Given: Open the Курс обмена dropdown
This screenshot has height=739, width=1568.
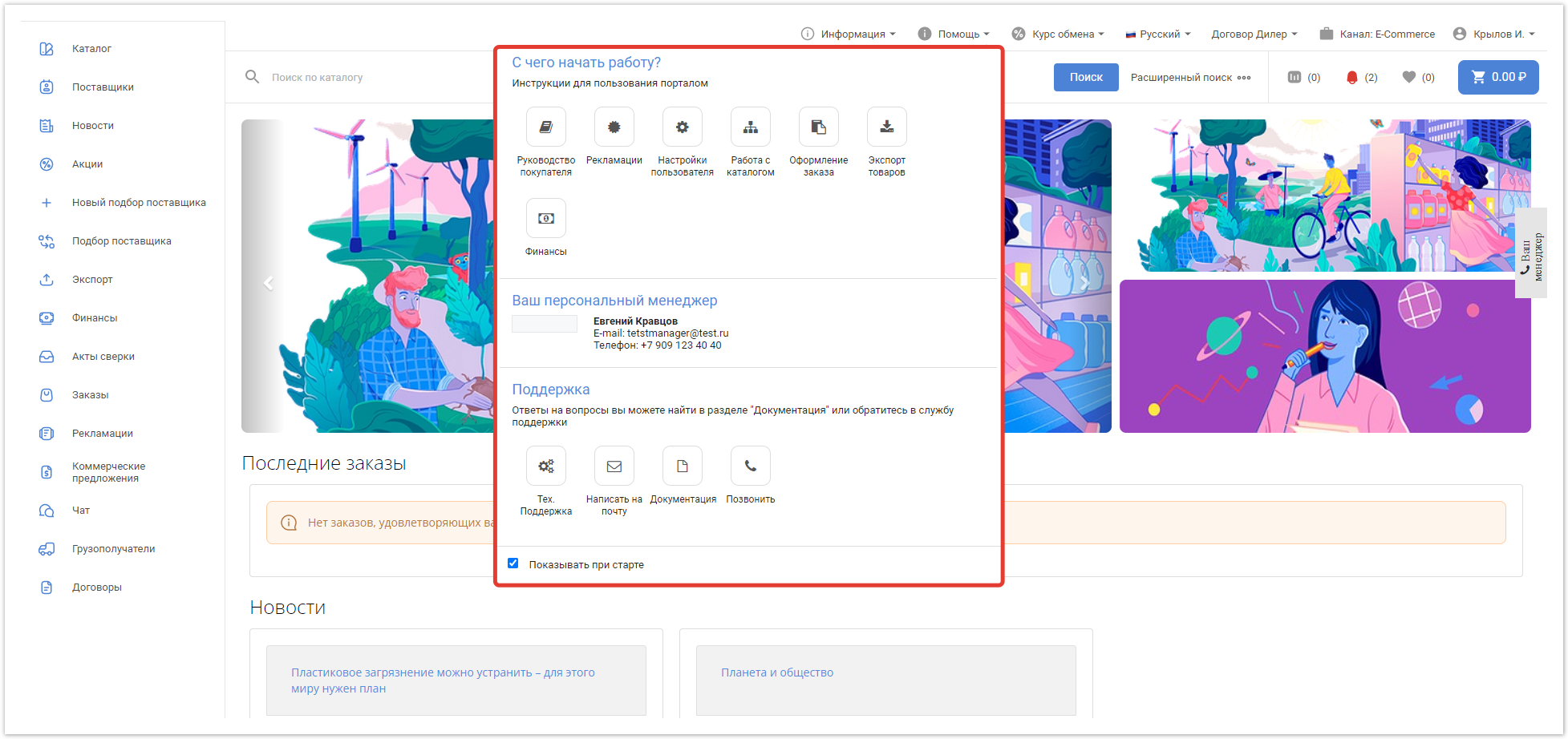Looking at the screenshot, I should point(1059,34).
